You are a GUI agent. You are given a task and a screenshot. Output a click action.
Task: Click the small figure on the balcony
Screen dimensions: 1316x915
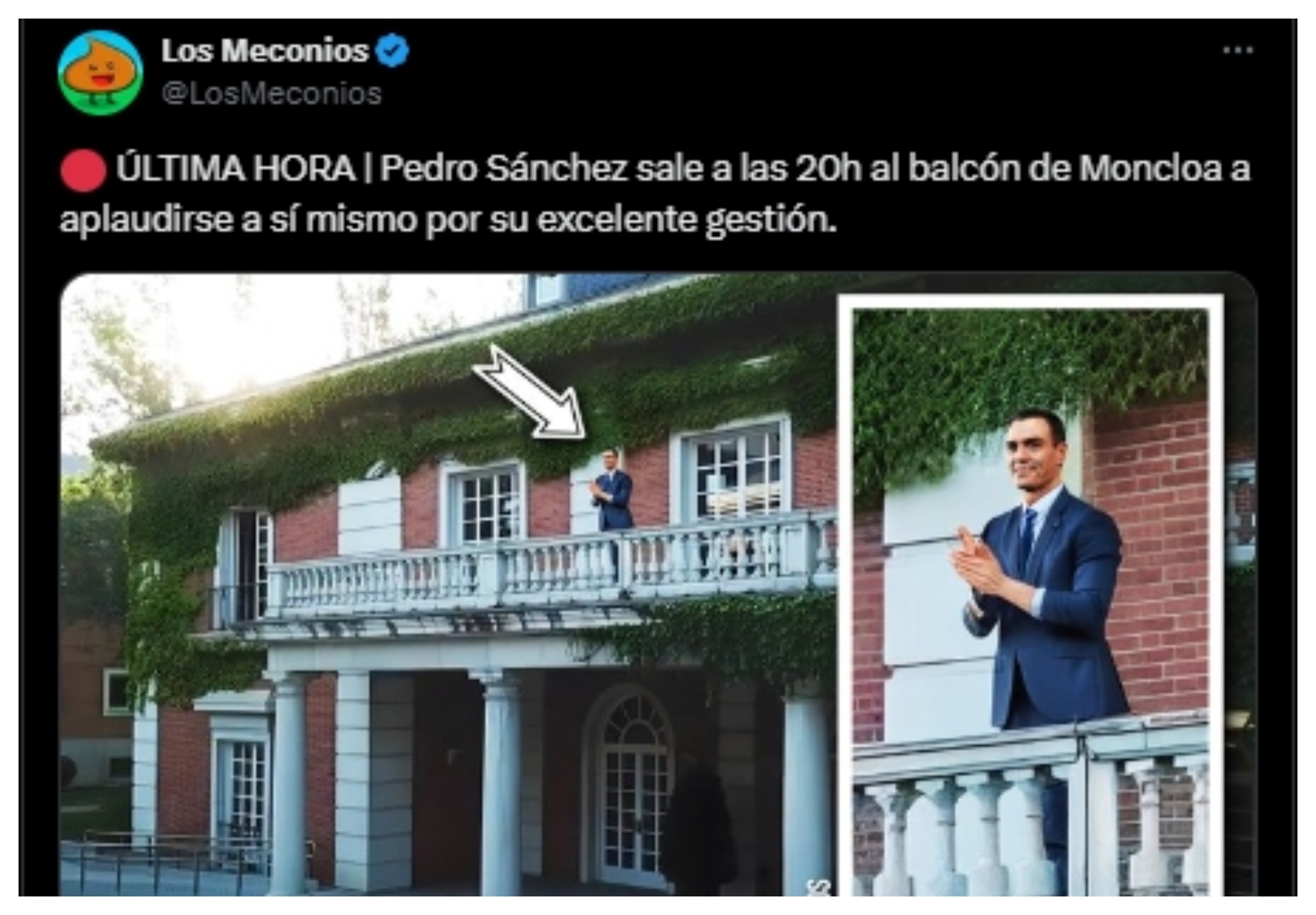[x=612, y=491]
